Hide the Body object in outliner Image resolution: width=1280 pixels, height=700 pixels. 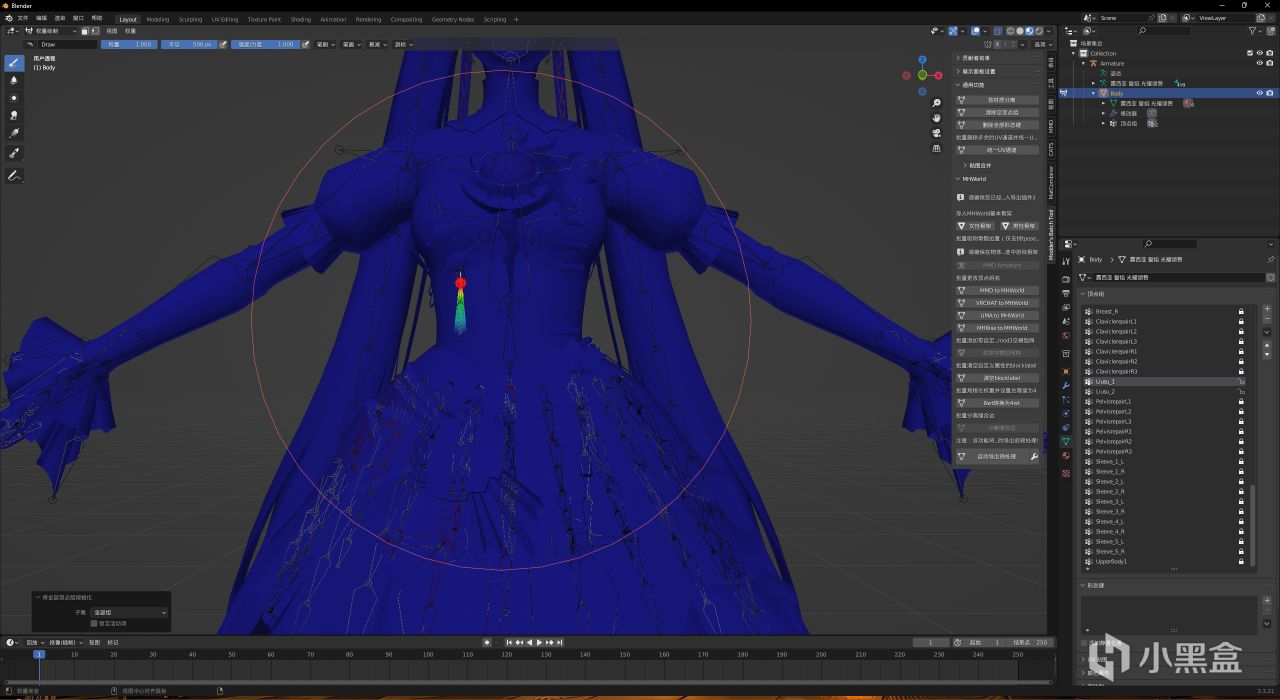[x=1259, y=93]
